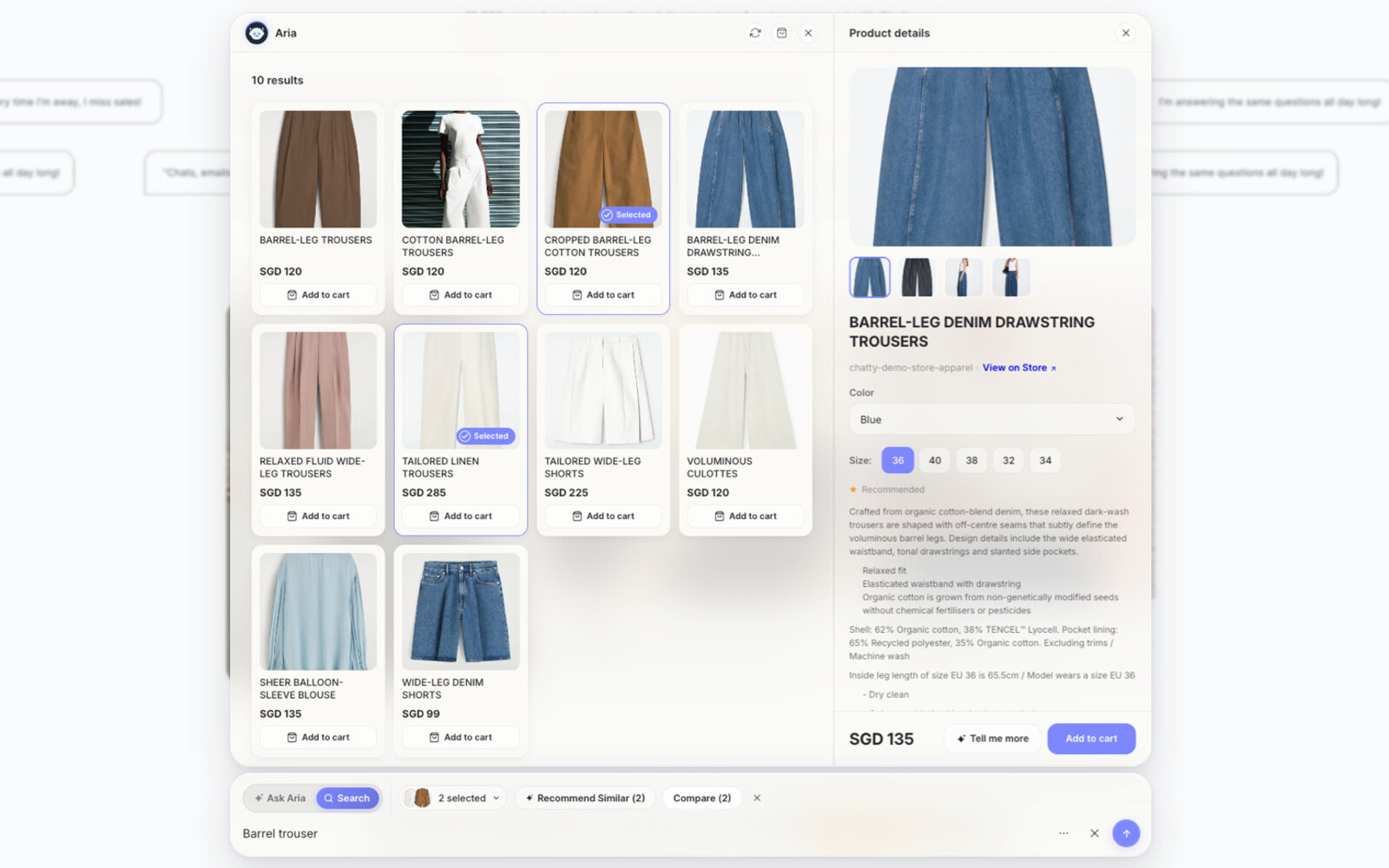Screen dimensions: 1389x868
Task: Select the dark trousers thumbnail
Action: [917, 278]
